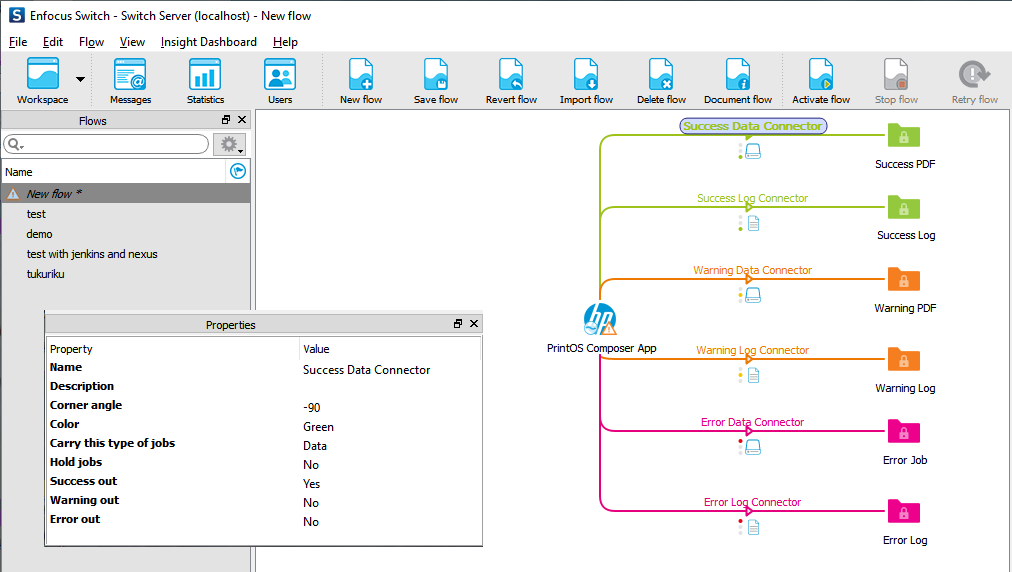
Task: Click log document icon under Error Log Connector
Action: point(753,527)
